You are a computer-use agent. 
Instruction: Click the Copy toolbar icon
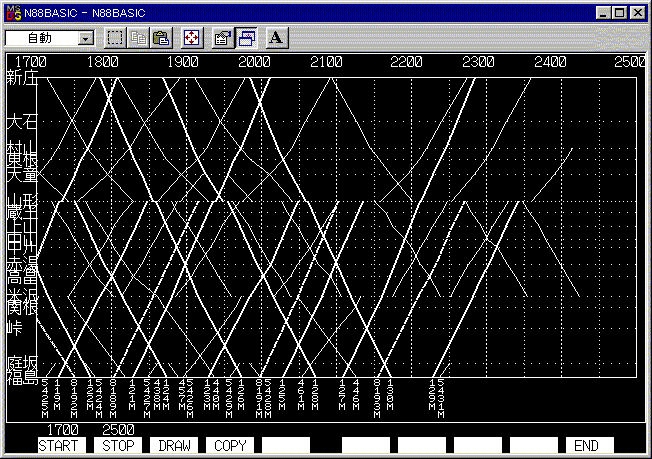(x=138, y=38)
